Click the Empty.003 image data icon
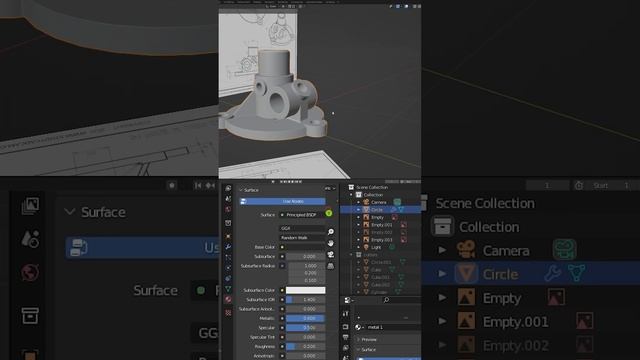The height and width of the screenshot is (360, 640). tap(403, 240)
